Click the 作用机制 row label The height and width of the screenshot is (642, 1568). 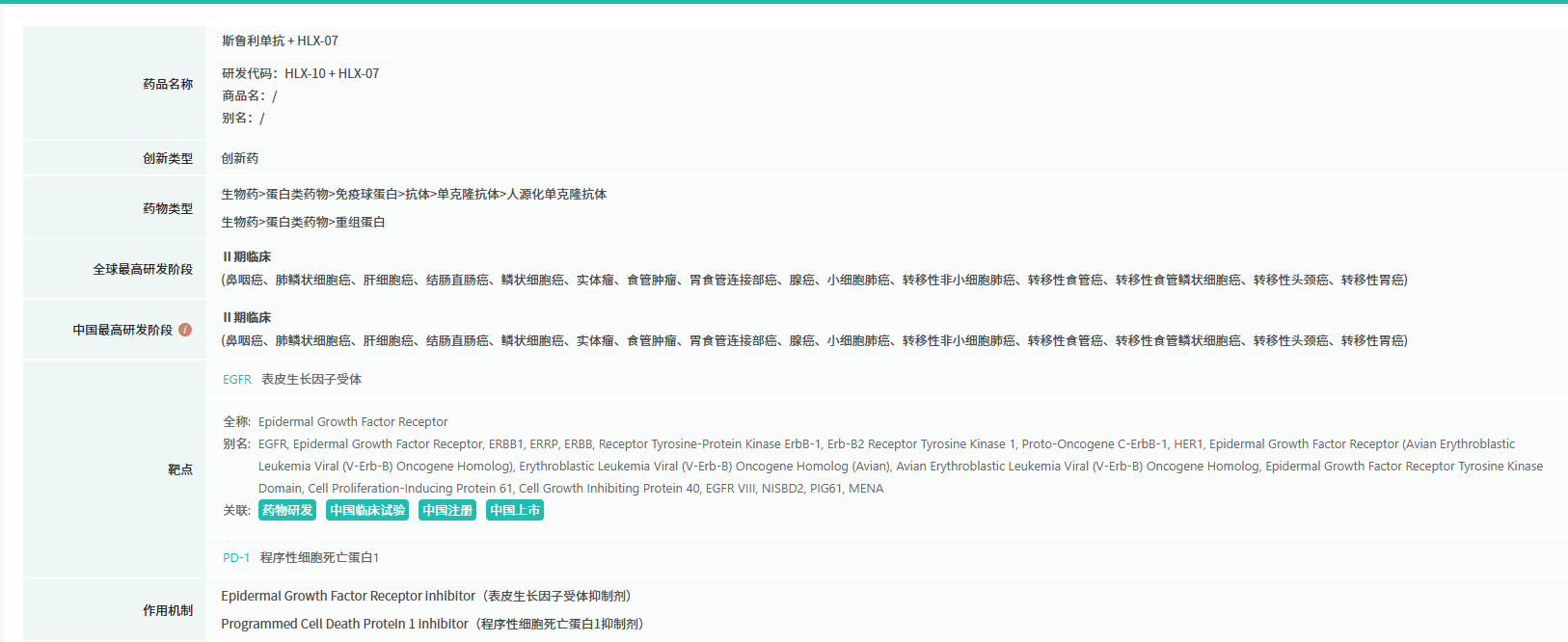click(168, 610)
